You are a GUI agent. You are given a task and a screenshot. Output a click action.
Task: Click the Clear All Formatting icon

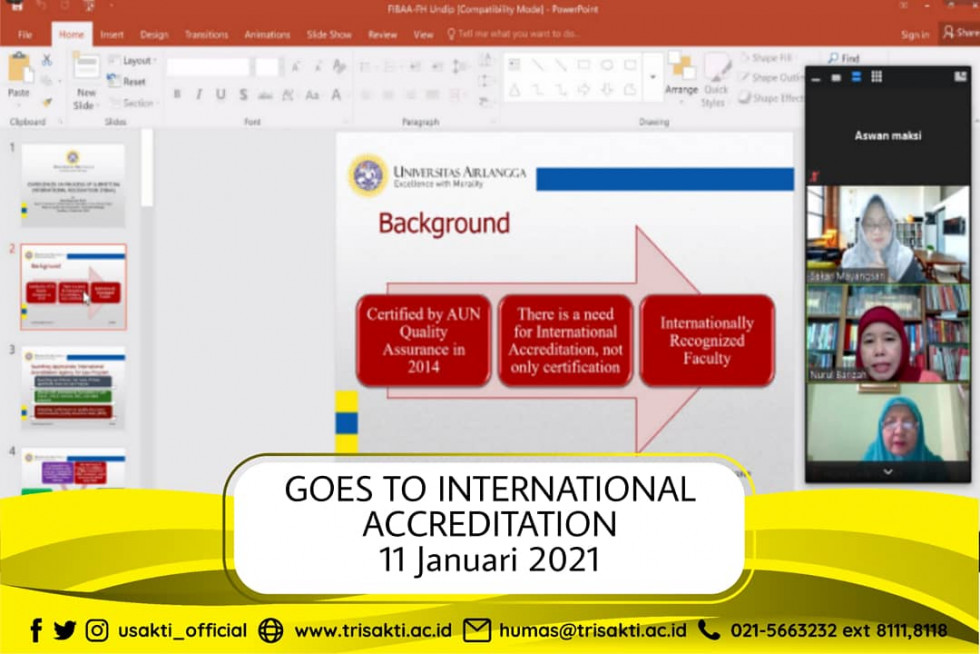[339, 66]
